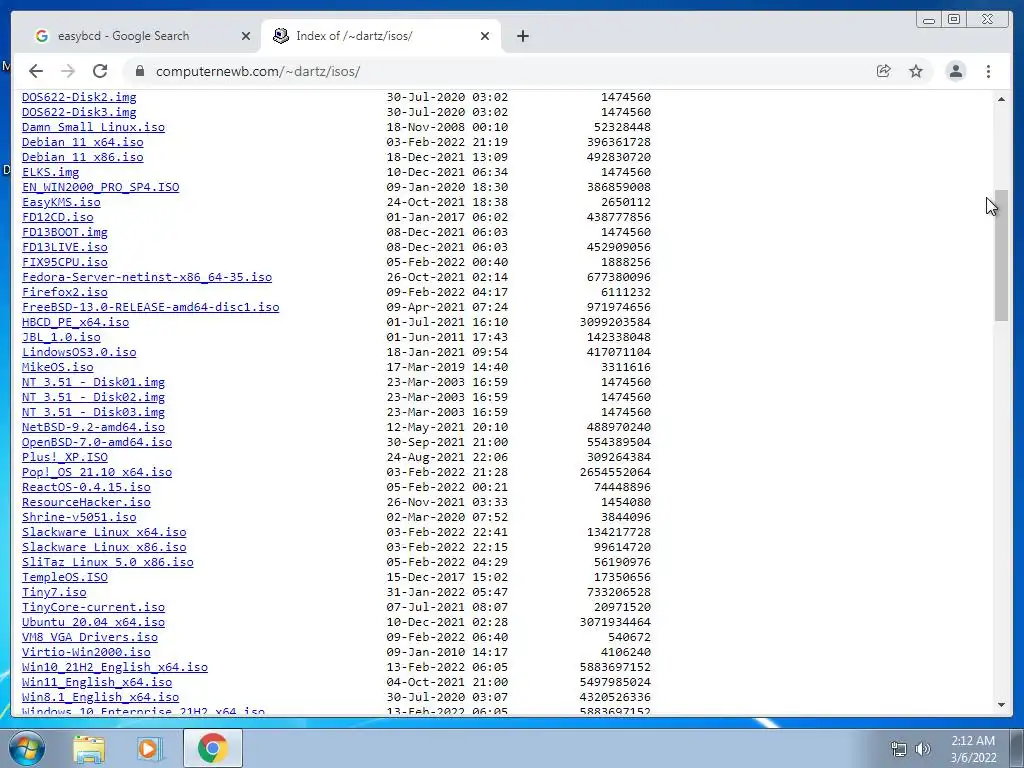This screenshot has height=768, width=1024.
Task: Download Fedora-Server-netinst-x86_64-35.iso
Action: [147, 278]
